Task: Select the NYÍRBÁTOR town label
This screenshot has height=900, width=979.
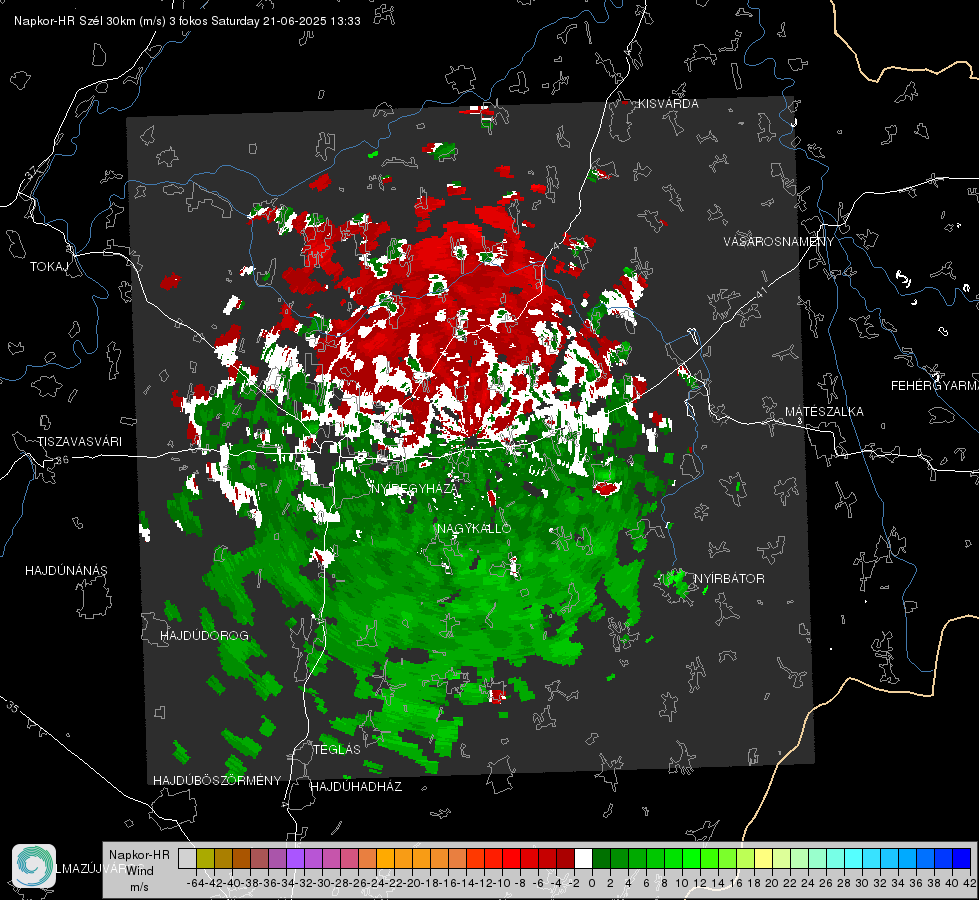Action: click(729, 579)
